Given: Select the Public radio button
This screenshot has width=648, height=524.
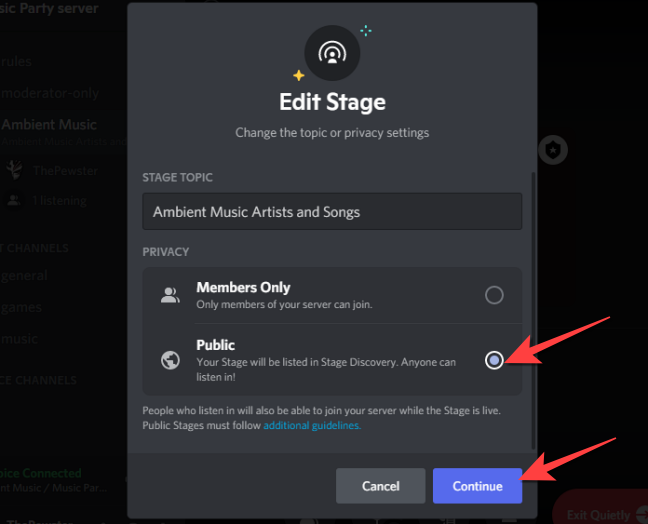Looking at the screenshot, I should tap(493, 360).
